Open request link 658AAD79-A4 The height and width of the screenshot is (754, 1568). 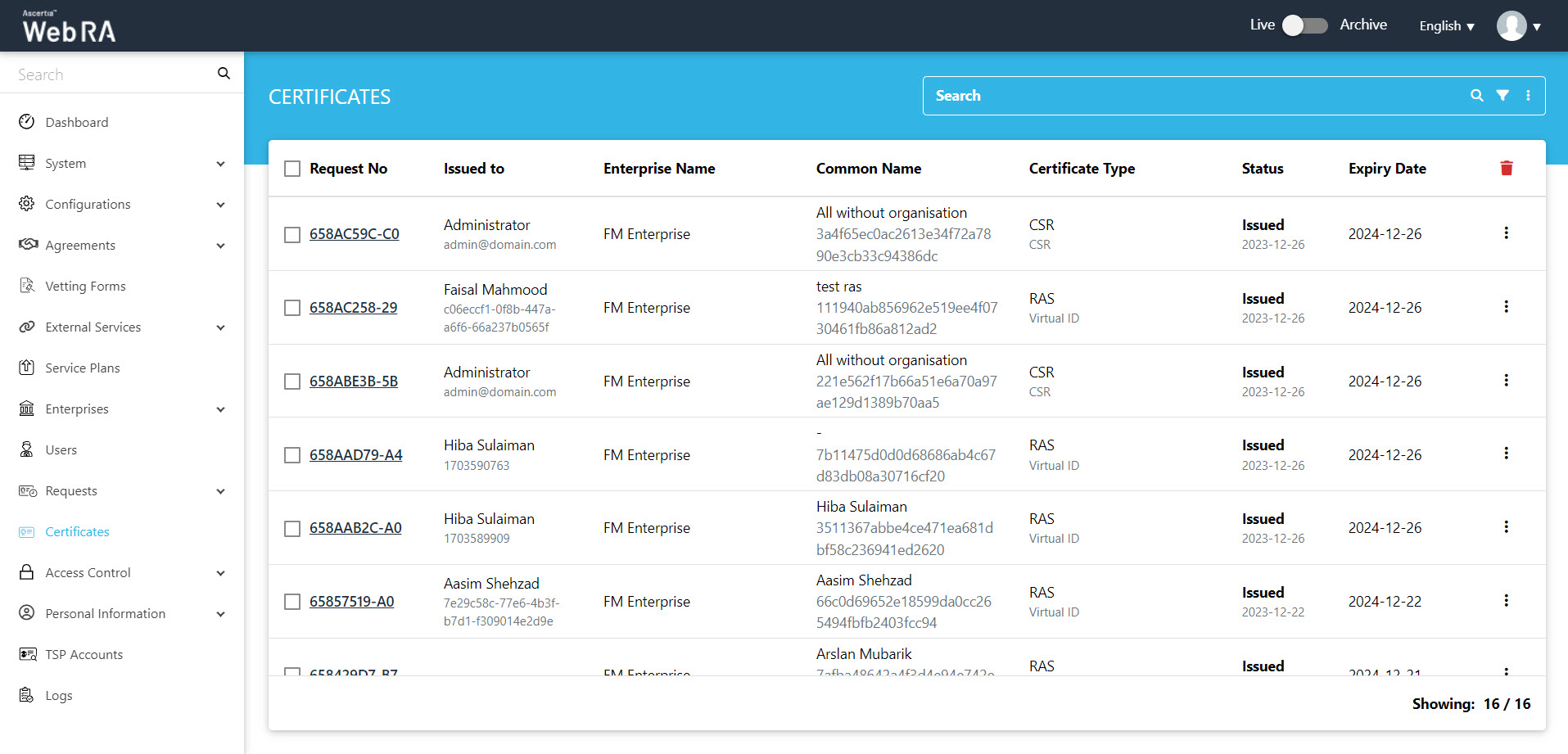coord(355,455)
